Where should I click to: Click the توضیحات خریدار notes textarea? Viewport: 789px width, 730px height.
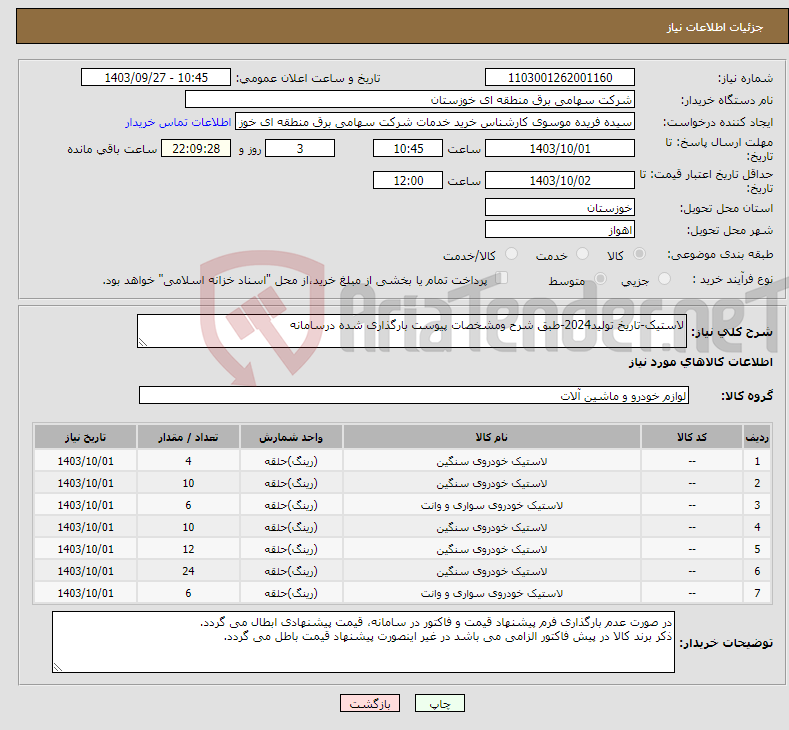[x=363, y=642]
